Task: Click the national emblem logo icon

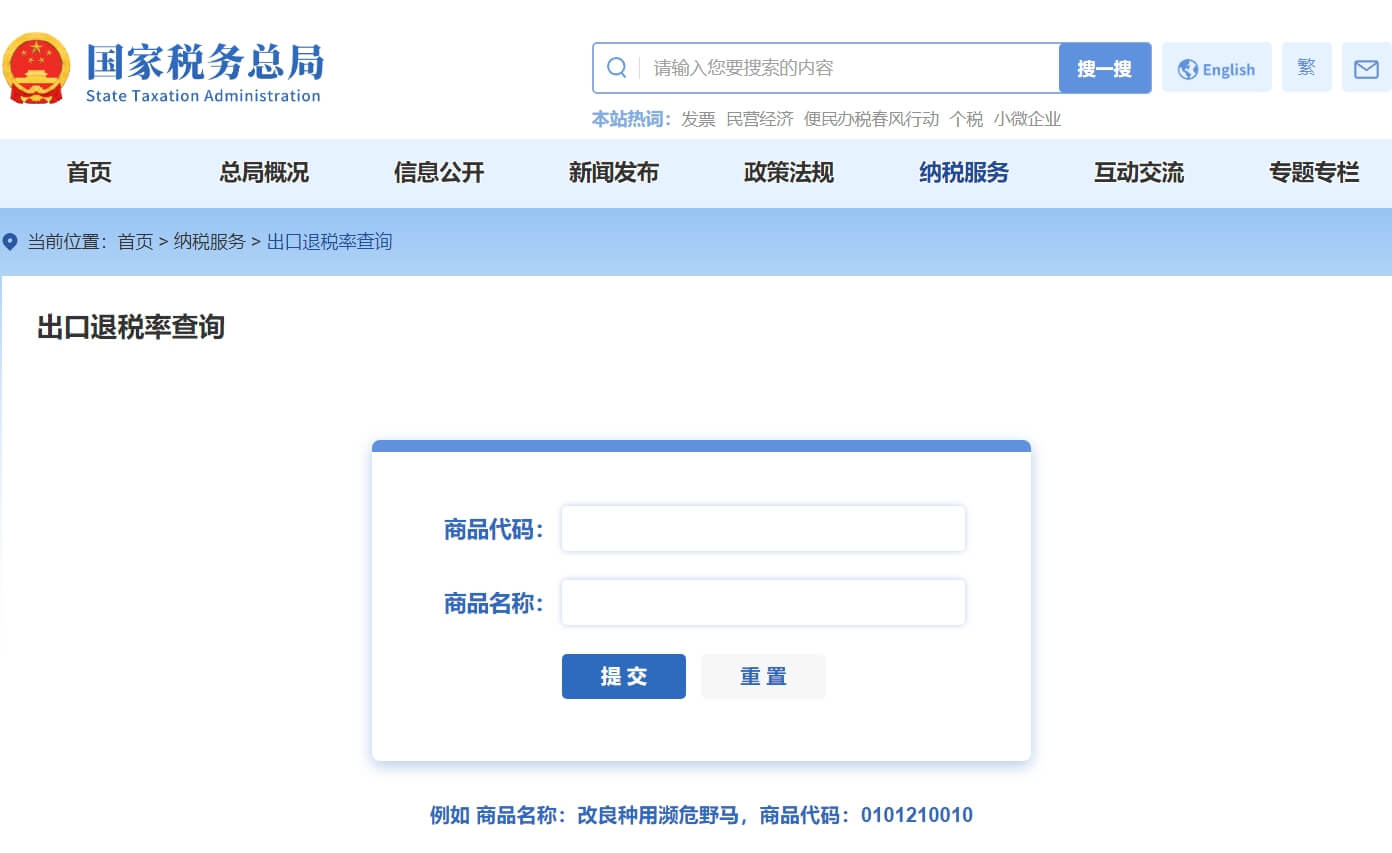Action: 37,68
